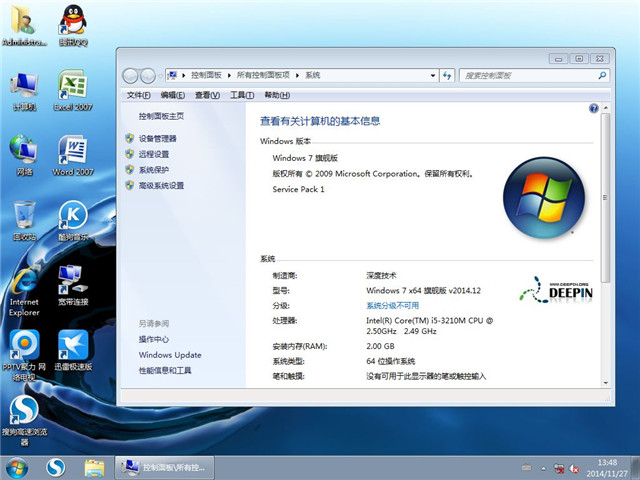Show hidden tray icons arrow
Screen dimensions: 640x480
(x=544, y=468)
